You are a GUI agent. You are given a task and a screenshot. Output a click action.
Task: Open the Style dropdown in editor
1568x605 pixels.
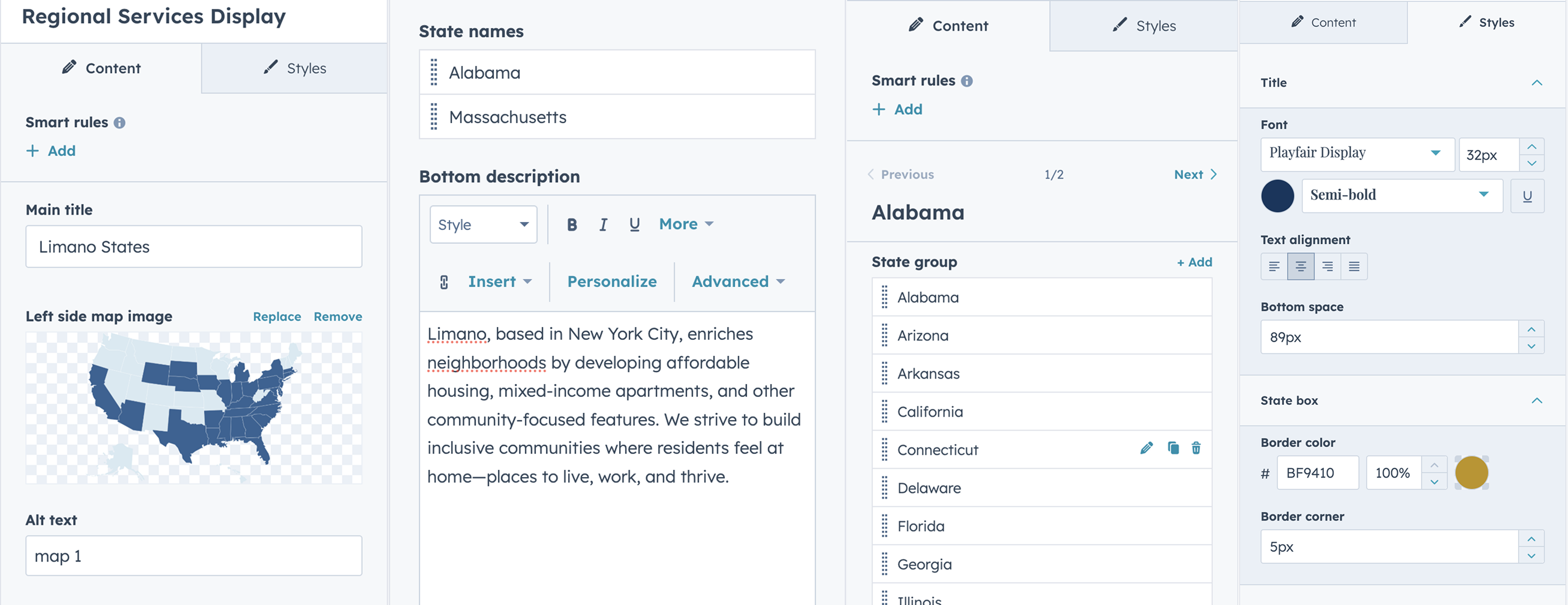(483, 225)
